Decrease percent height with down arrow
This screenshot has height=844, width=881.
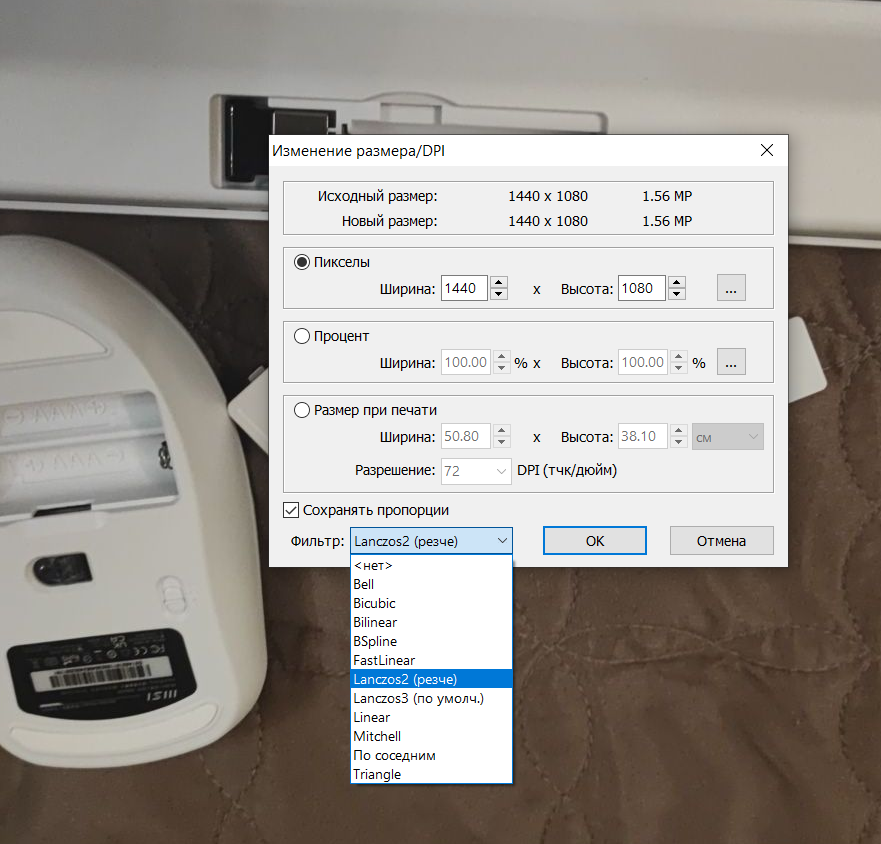(x=679, y=369)
